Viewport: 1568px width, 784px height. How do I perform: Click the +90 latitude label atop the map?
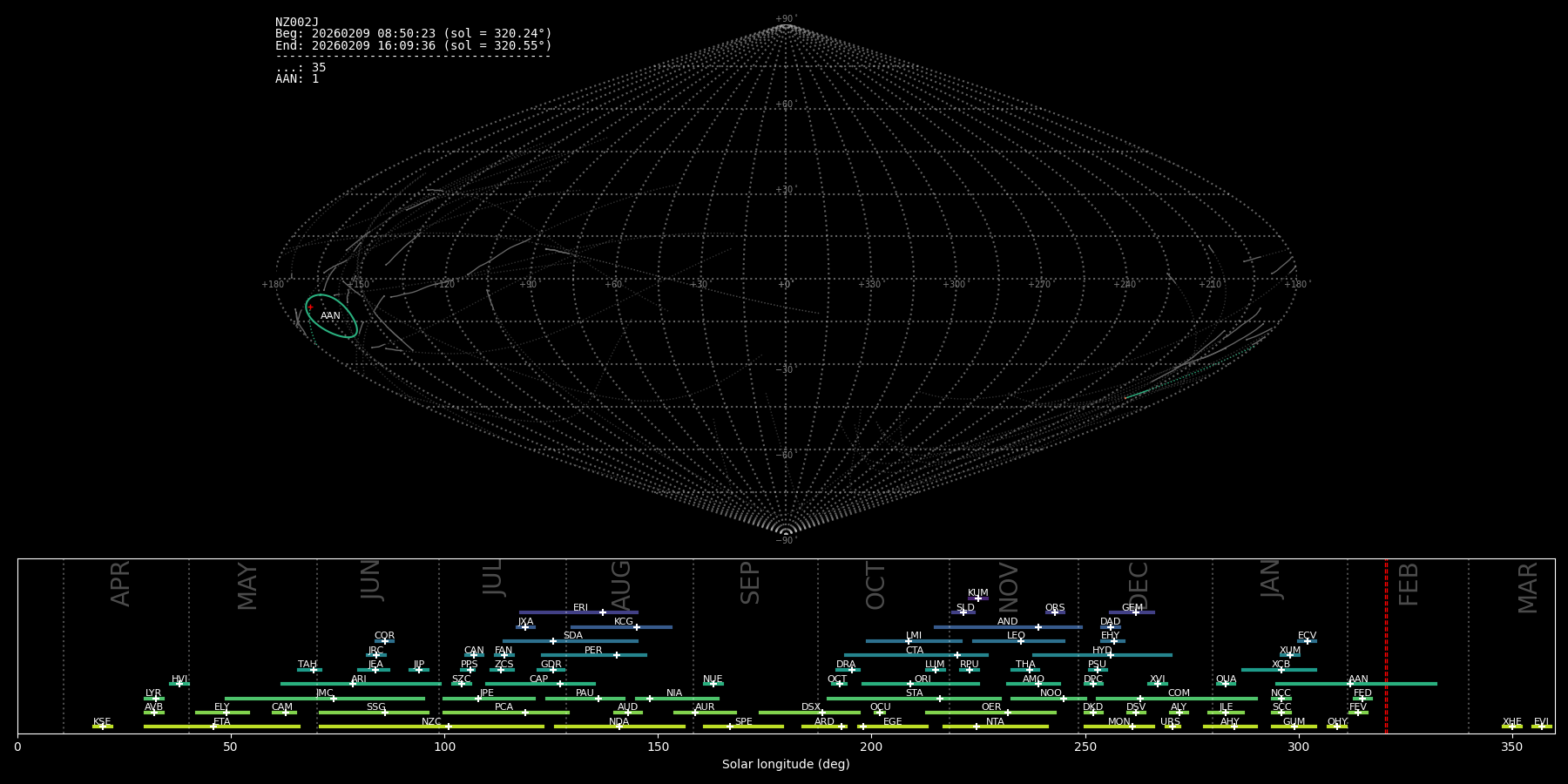point(786,19)
